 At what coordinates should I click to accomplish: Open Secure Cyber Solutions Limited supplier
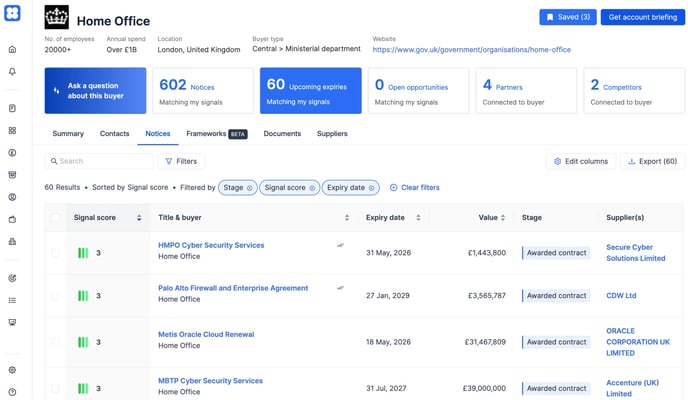point(636,253)
